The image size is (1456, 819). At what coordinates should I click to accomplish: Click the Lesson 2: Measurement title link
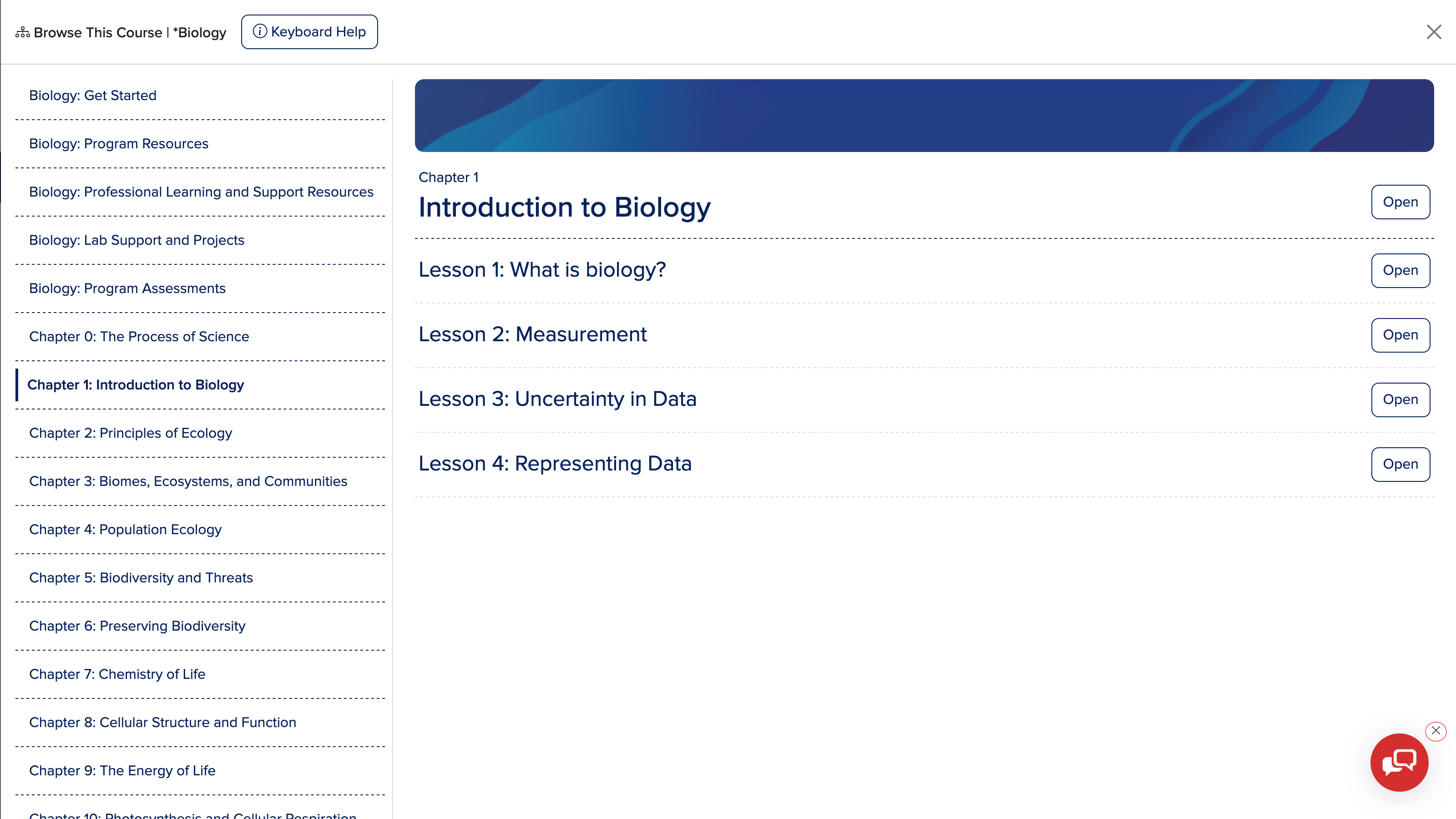532,334
